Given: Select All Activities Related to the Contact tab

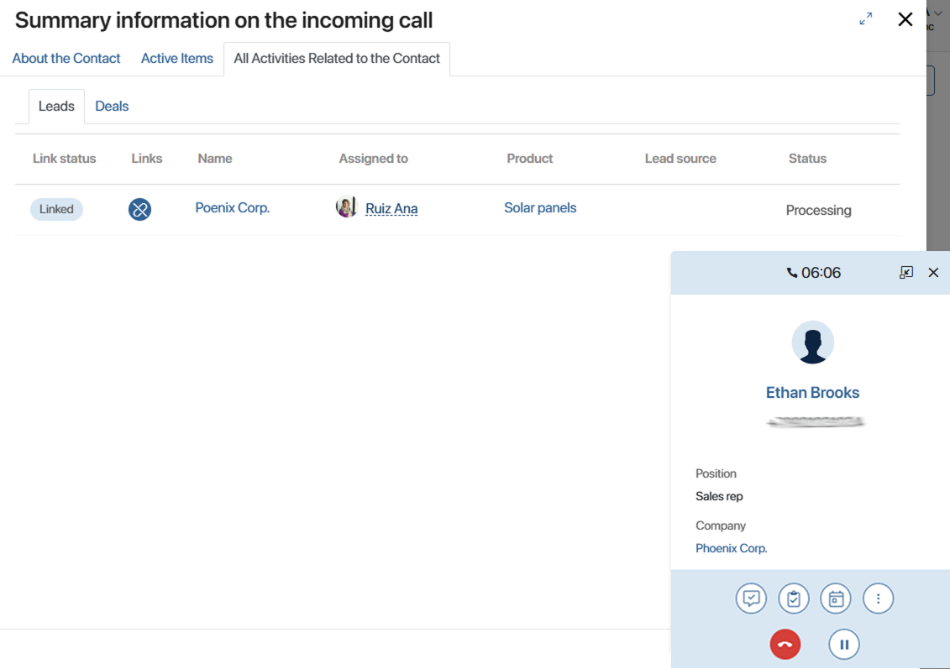Looking at the screenshot, I should pos(337,59).
